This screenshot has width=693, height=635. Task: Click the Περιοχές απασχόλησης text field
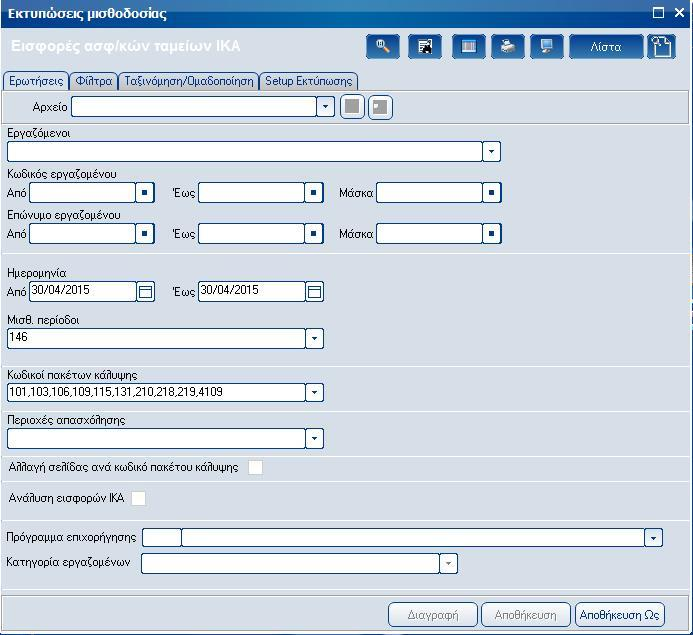pos(156,438)
